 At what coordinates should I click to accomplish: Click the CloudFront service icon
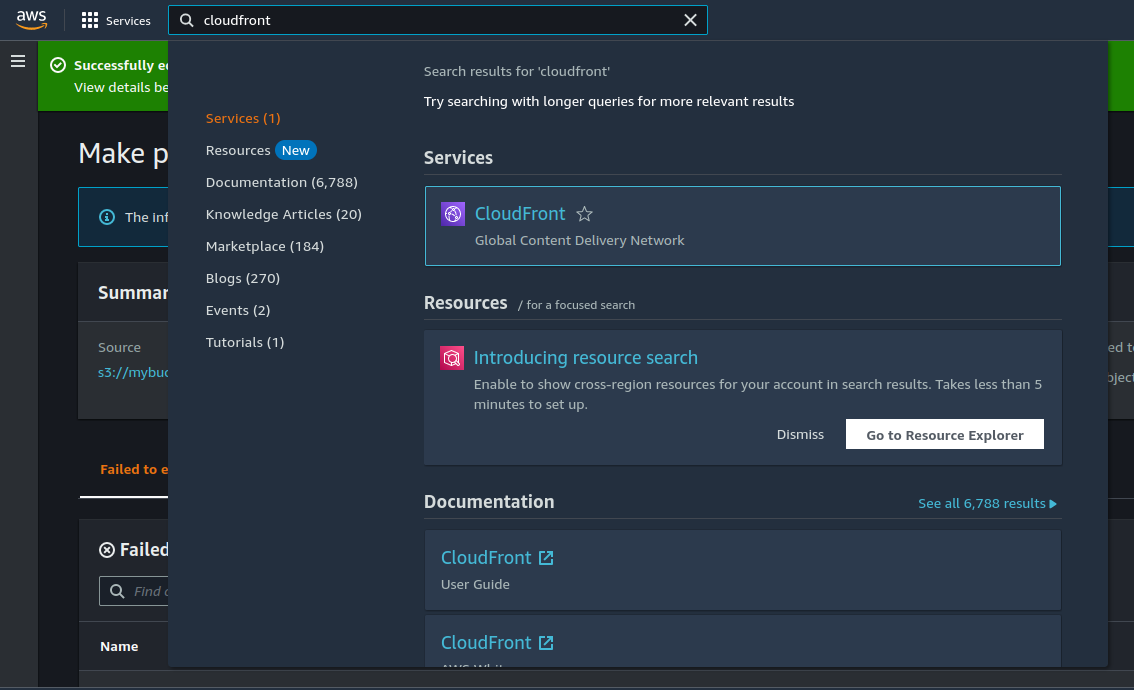pyautogui.click(x=453, y=214)
